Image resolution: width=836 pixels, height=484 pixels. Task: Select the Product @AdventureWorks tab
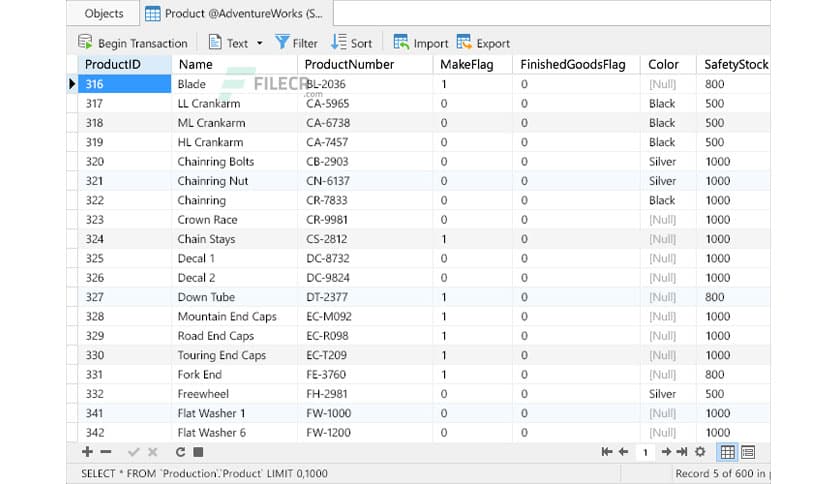(x=234, y=13)
